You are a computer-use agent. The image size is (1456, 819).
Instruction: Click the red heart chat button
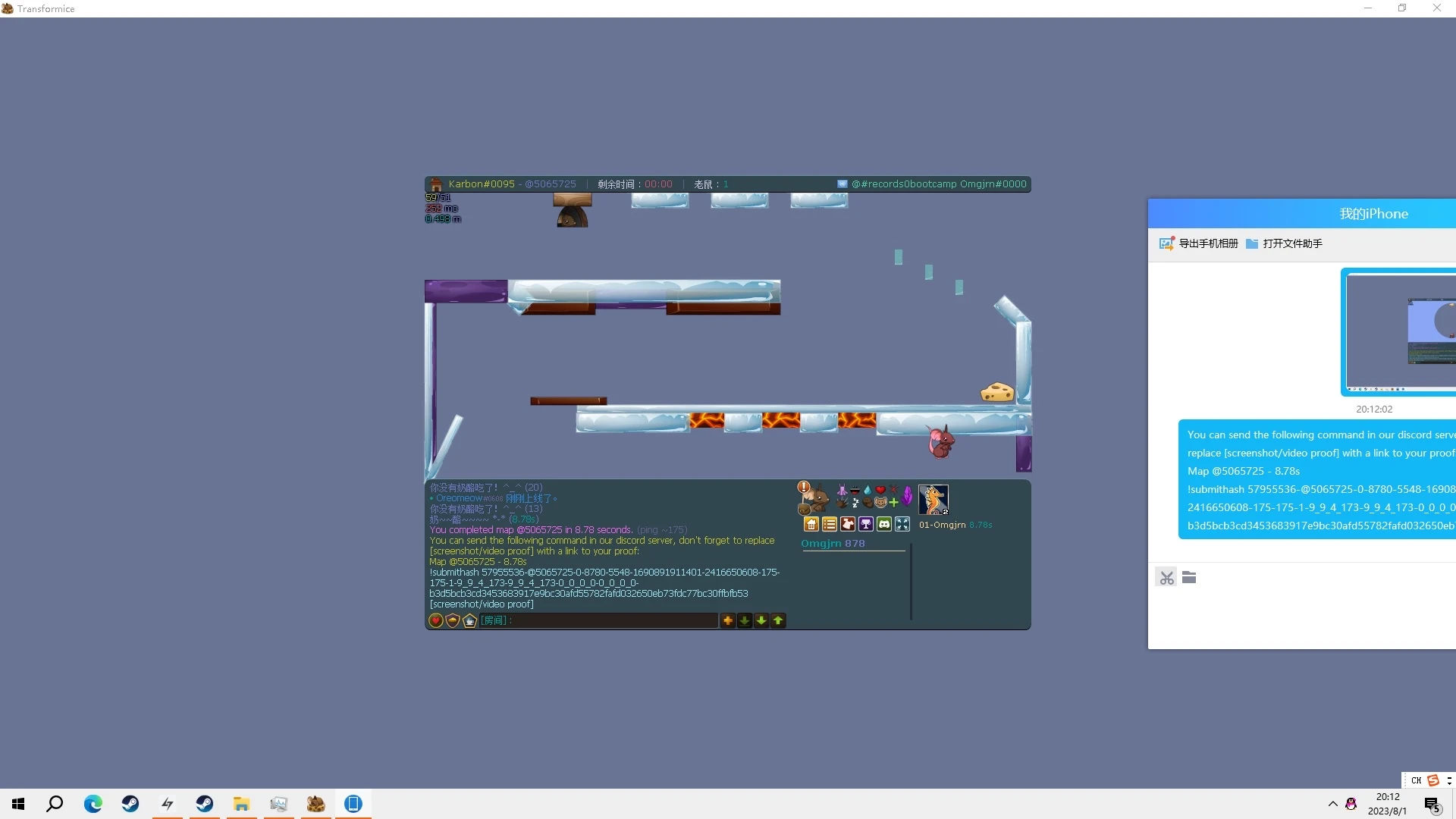click(x=436, y=620)
